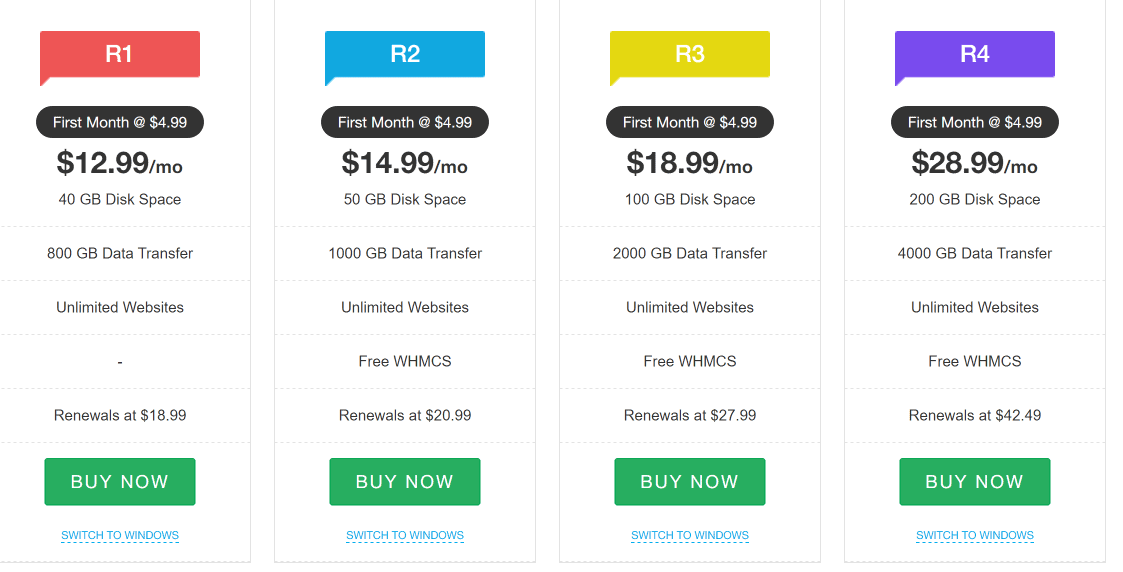Screen dimensions: 1123x572
Task: Click the First Month @ $4.99 badge on R4
Action: (x=975, y=122)
